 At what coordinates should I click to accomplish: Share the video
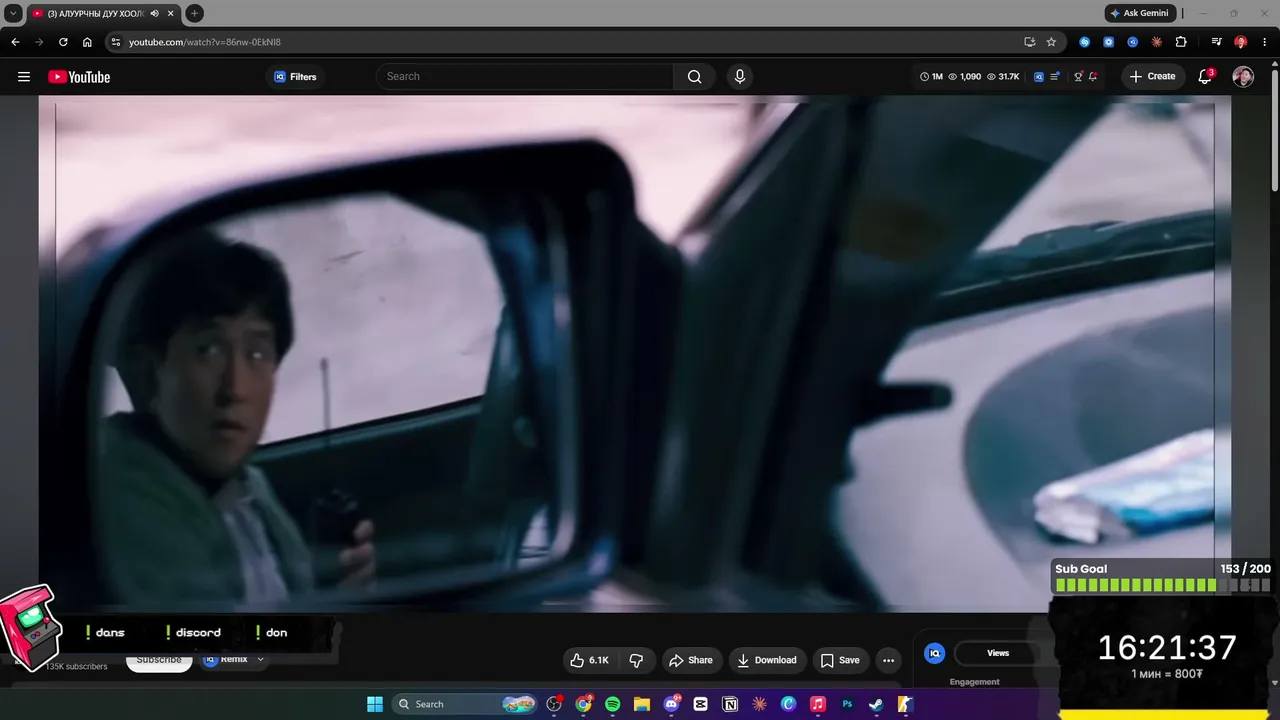pos(691,660)
